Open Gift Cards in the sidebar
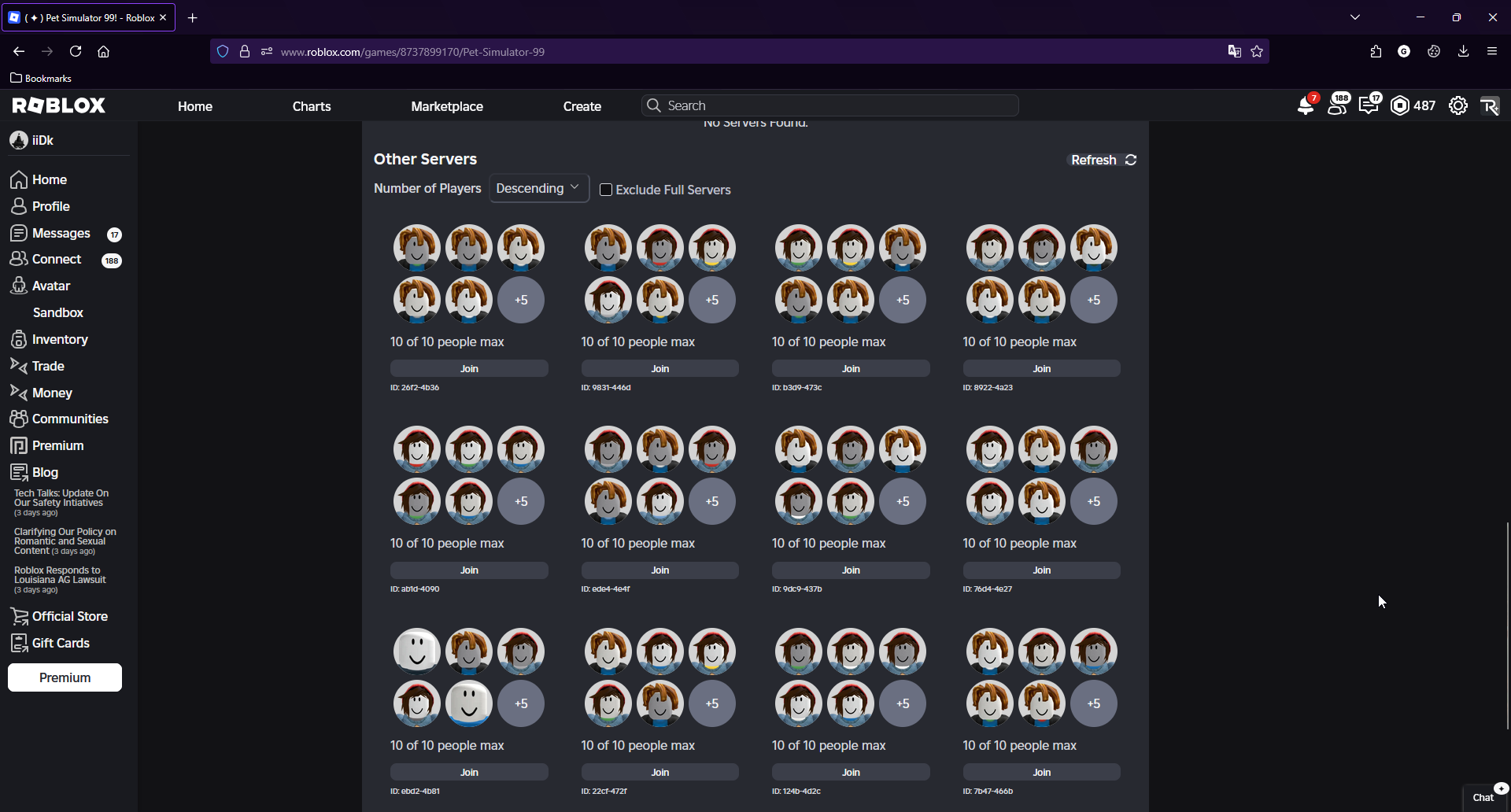The width and height of the screenshot is (1511, 812). 50,643
